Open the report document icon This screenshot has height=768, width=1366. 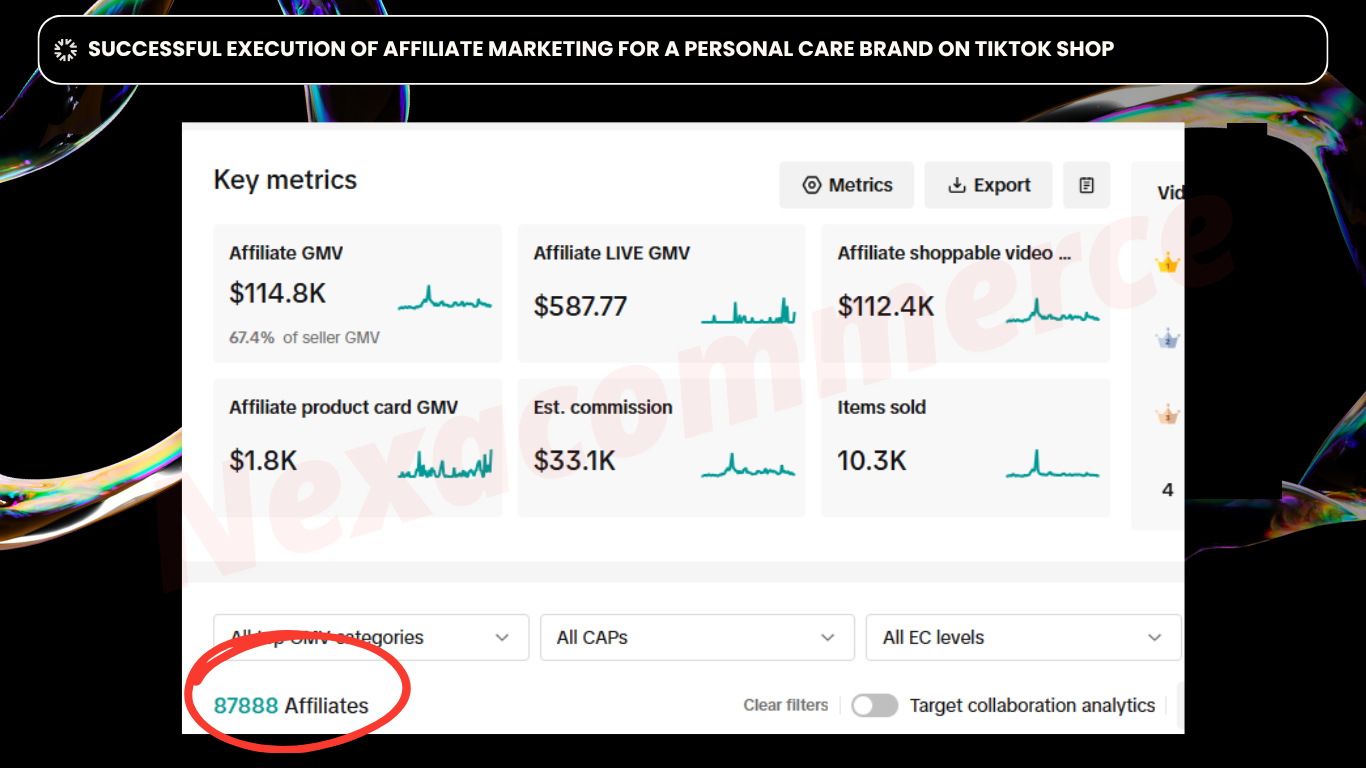click(1087, 185)
